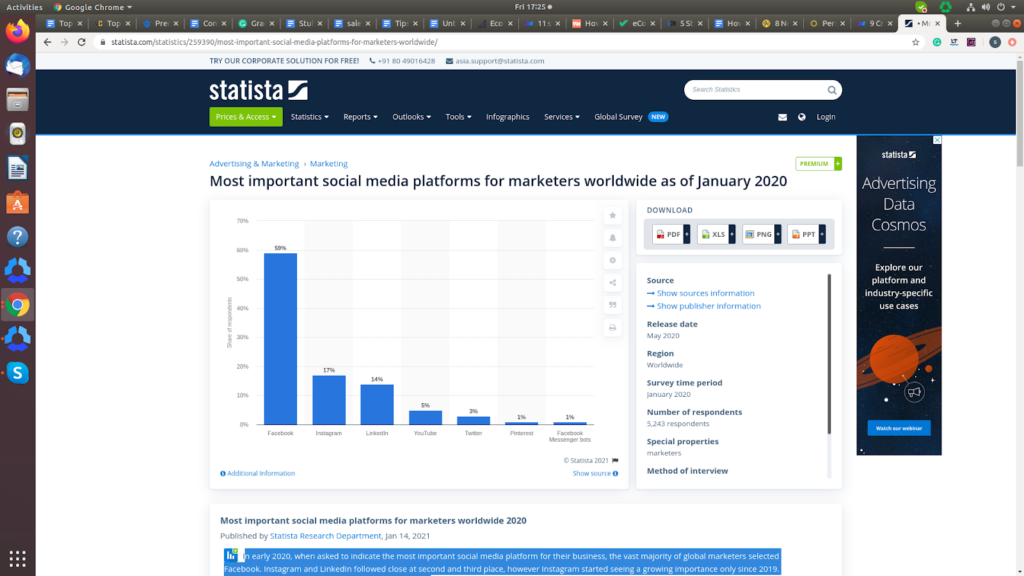The image size is (1024, 576).
Task: Expand PDF download options plus
Action: point(686,234)
